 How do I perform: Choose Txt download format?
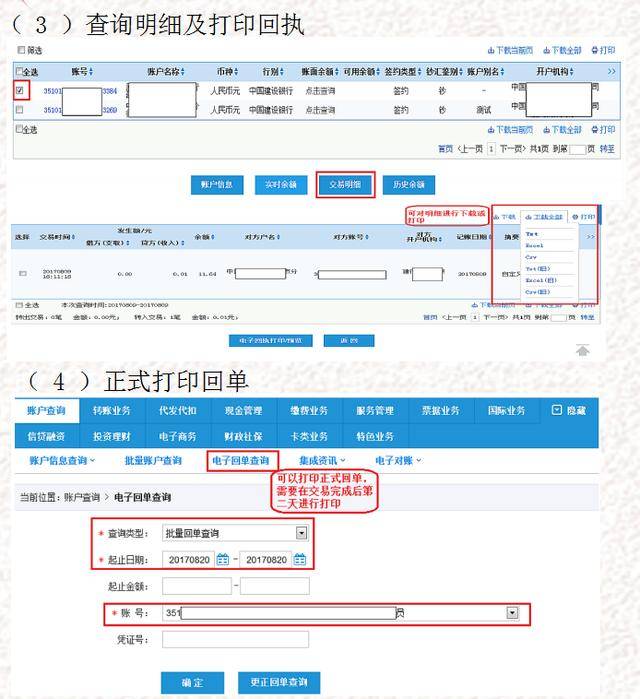click(532, 234)
